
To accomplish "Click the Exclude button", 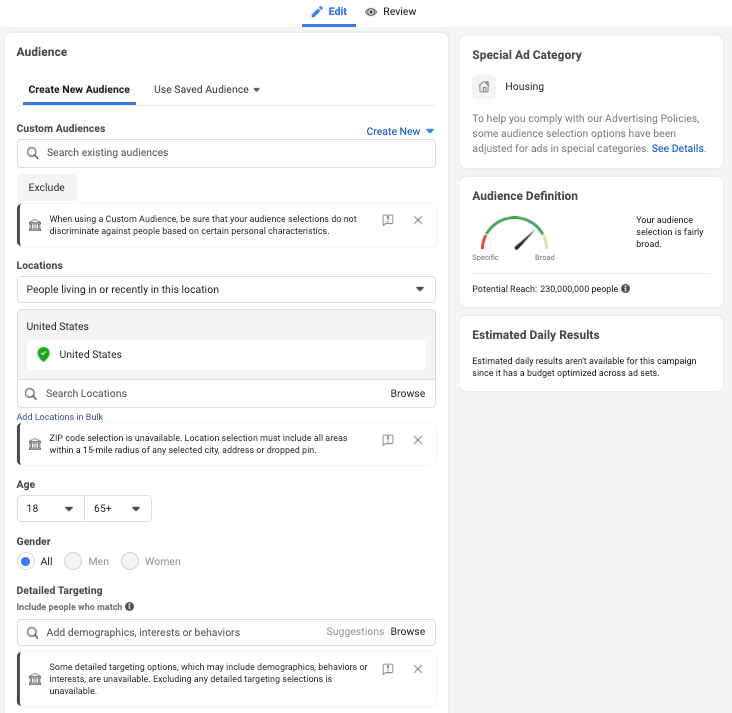I will click(47, 188).
